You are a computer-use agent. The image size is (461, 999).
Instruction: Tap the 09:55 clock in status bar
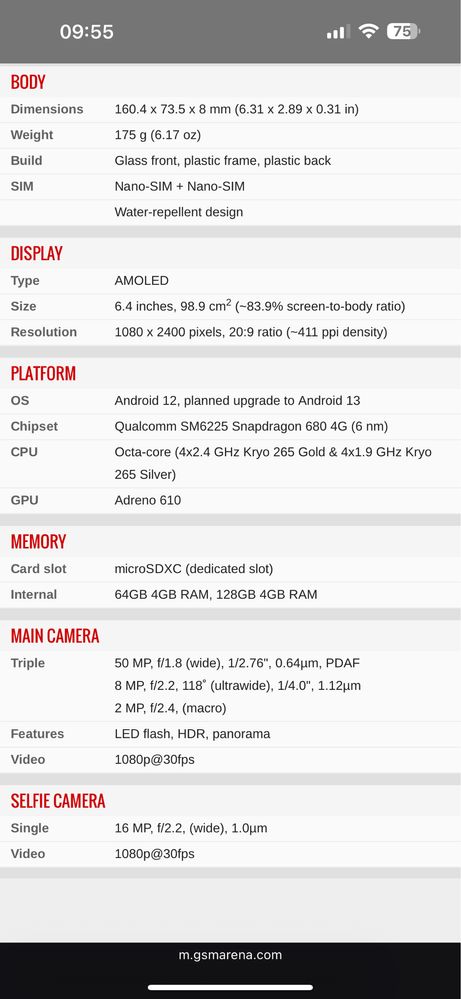[x=87, y=32]
